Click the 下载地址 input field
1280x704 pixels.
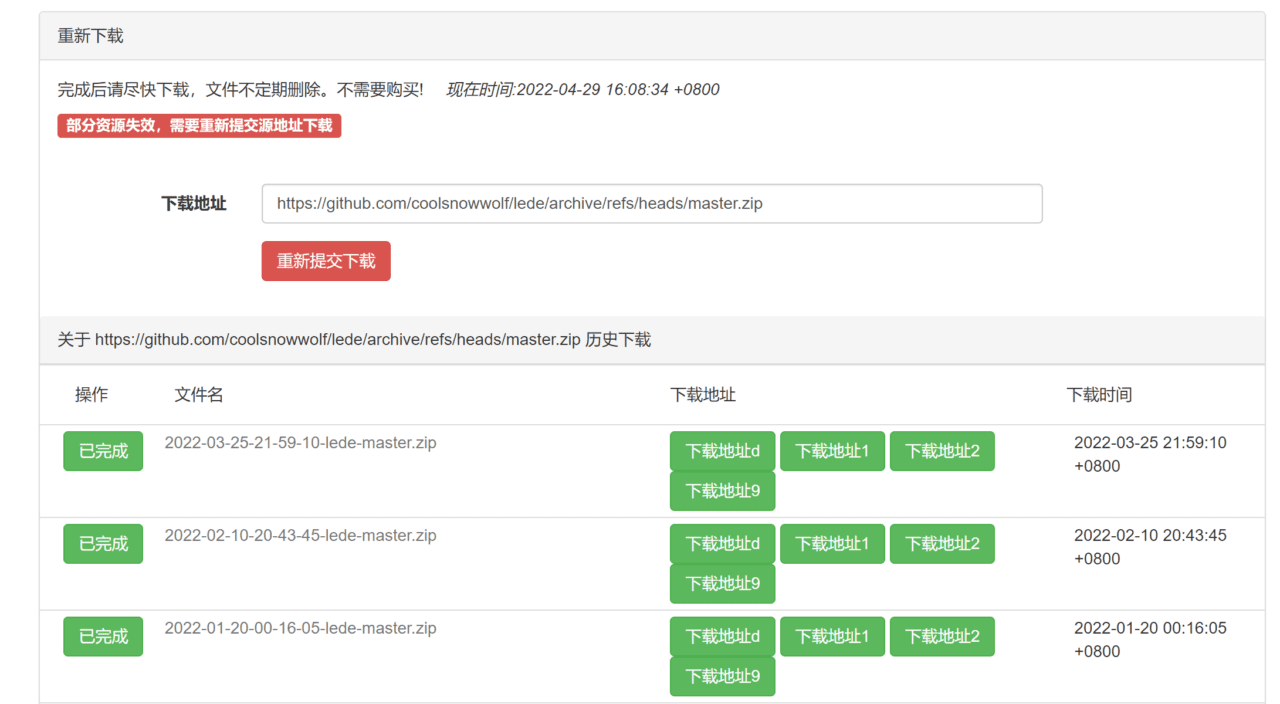(650, 203)
